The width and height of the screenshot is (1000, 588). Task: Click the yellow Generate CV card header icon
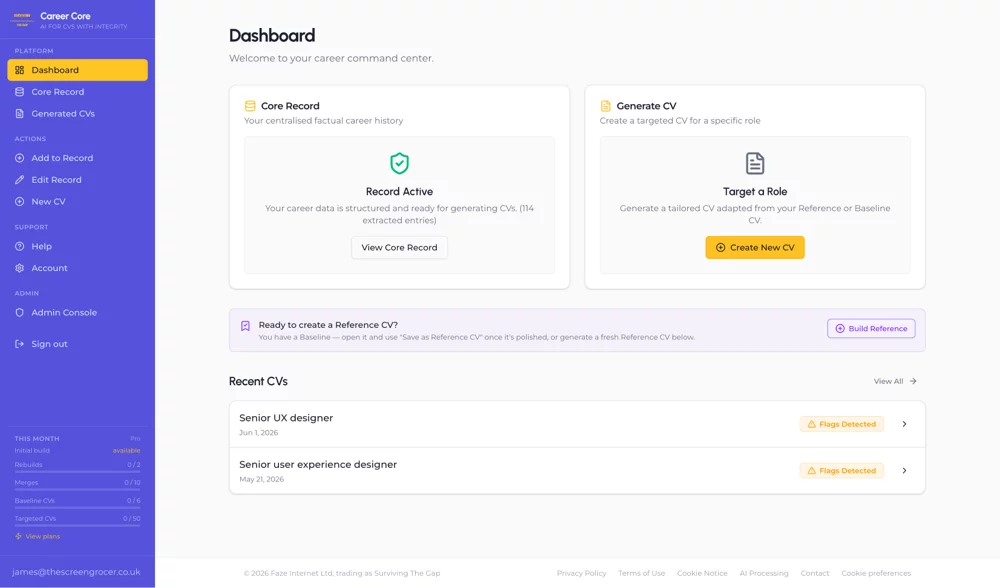[x=605, y=106]
